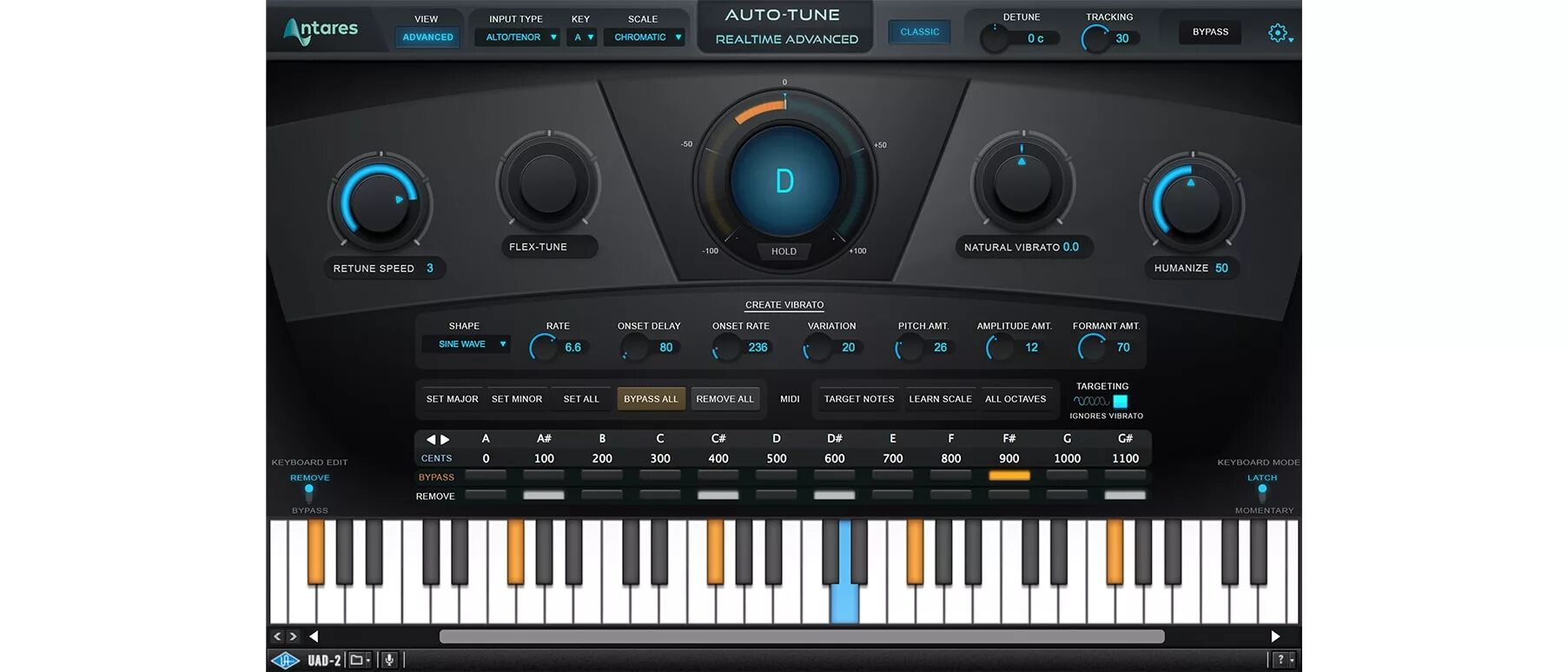Toggle bypass for note A
The width and height of the screenshot is (1568, 672).
click(486, 476)
